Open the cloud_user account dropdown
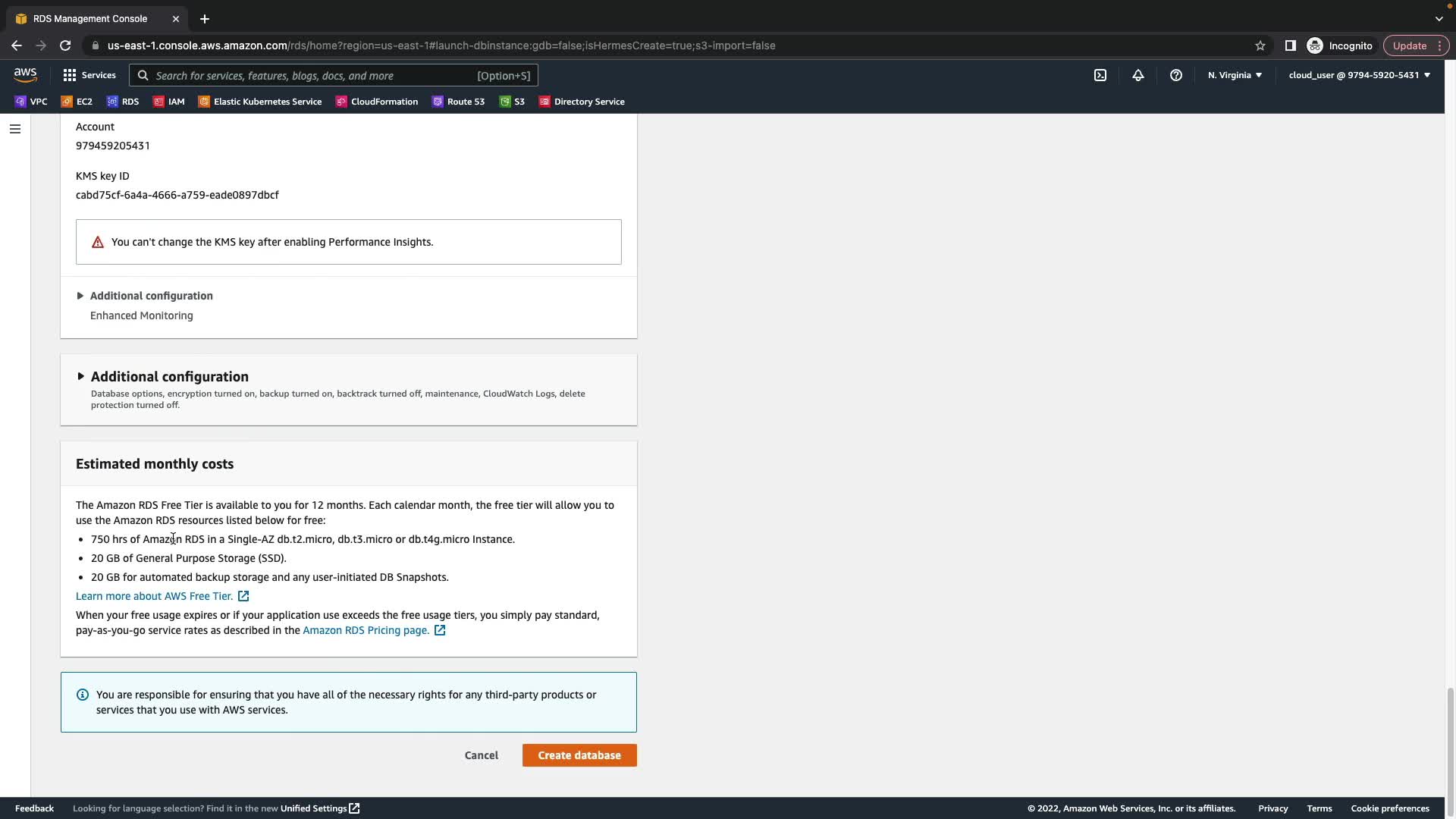The width and height of the screenshot is (1456, 819). coord(1358,75)
